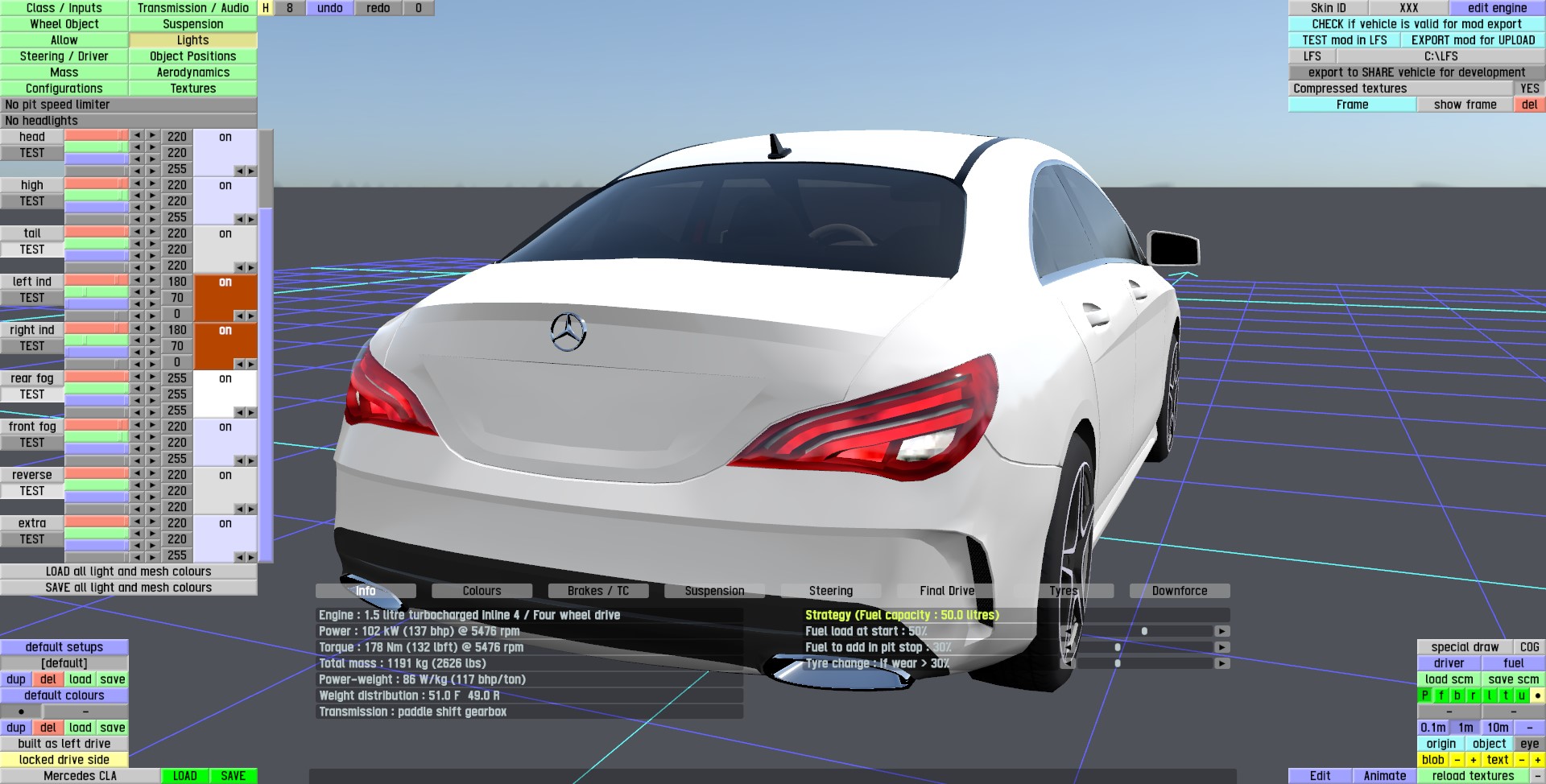Select the b view button
This screenshot has height=784, width=1546.
[1457, 695]
